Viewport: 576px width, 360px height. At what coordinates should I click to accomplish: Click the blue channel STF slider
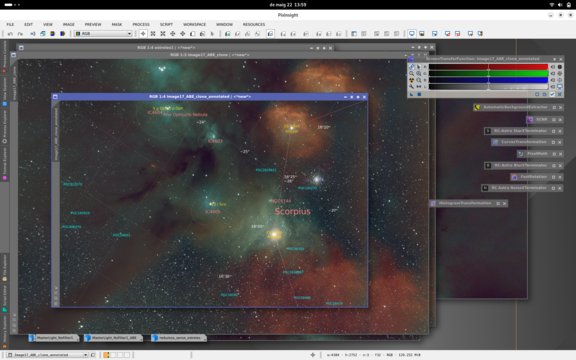click(488, 80)
